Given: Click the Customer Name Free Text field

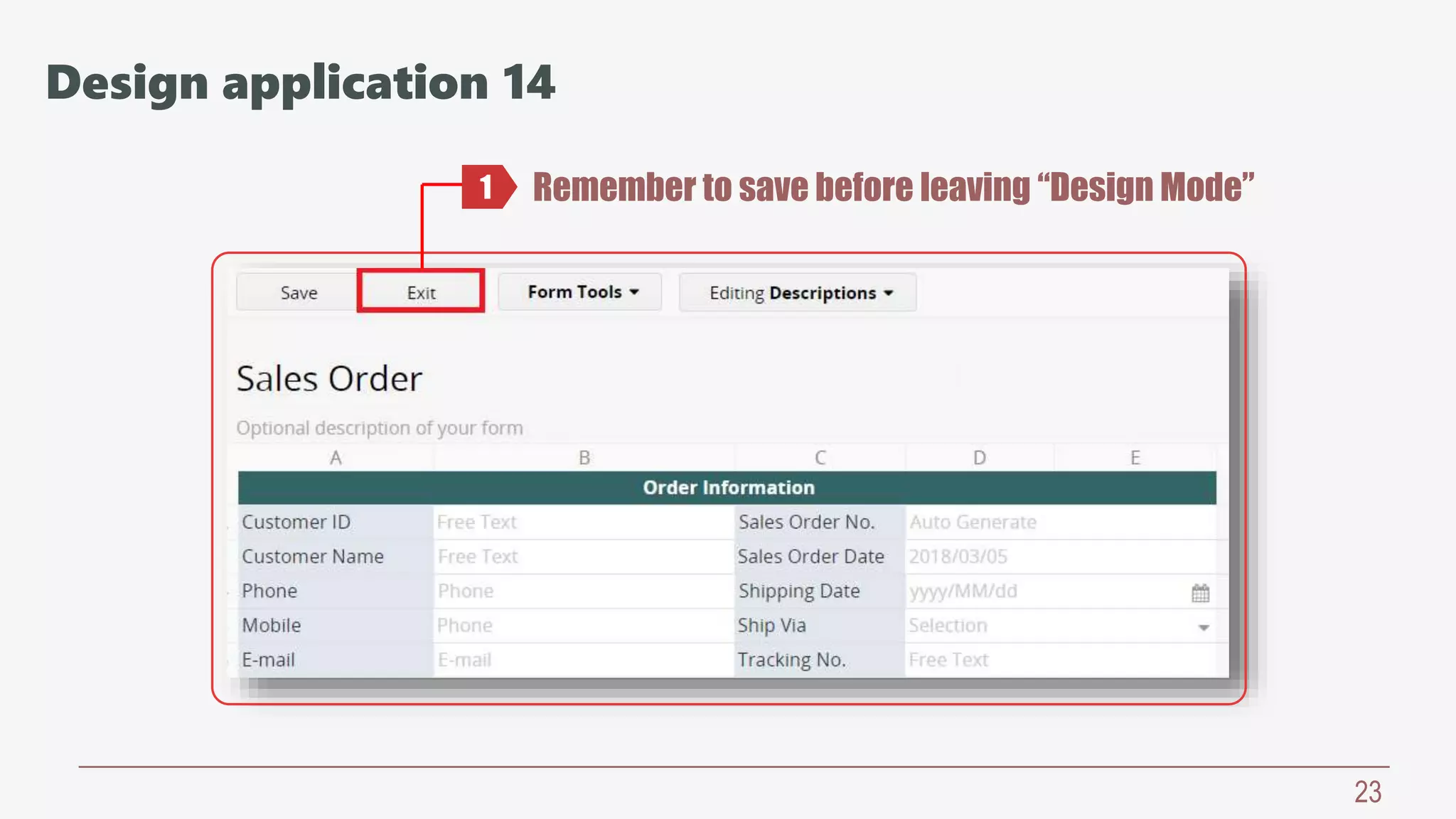Looking at the screenshot, I should click(584, 557).
